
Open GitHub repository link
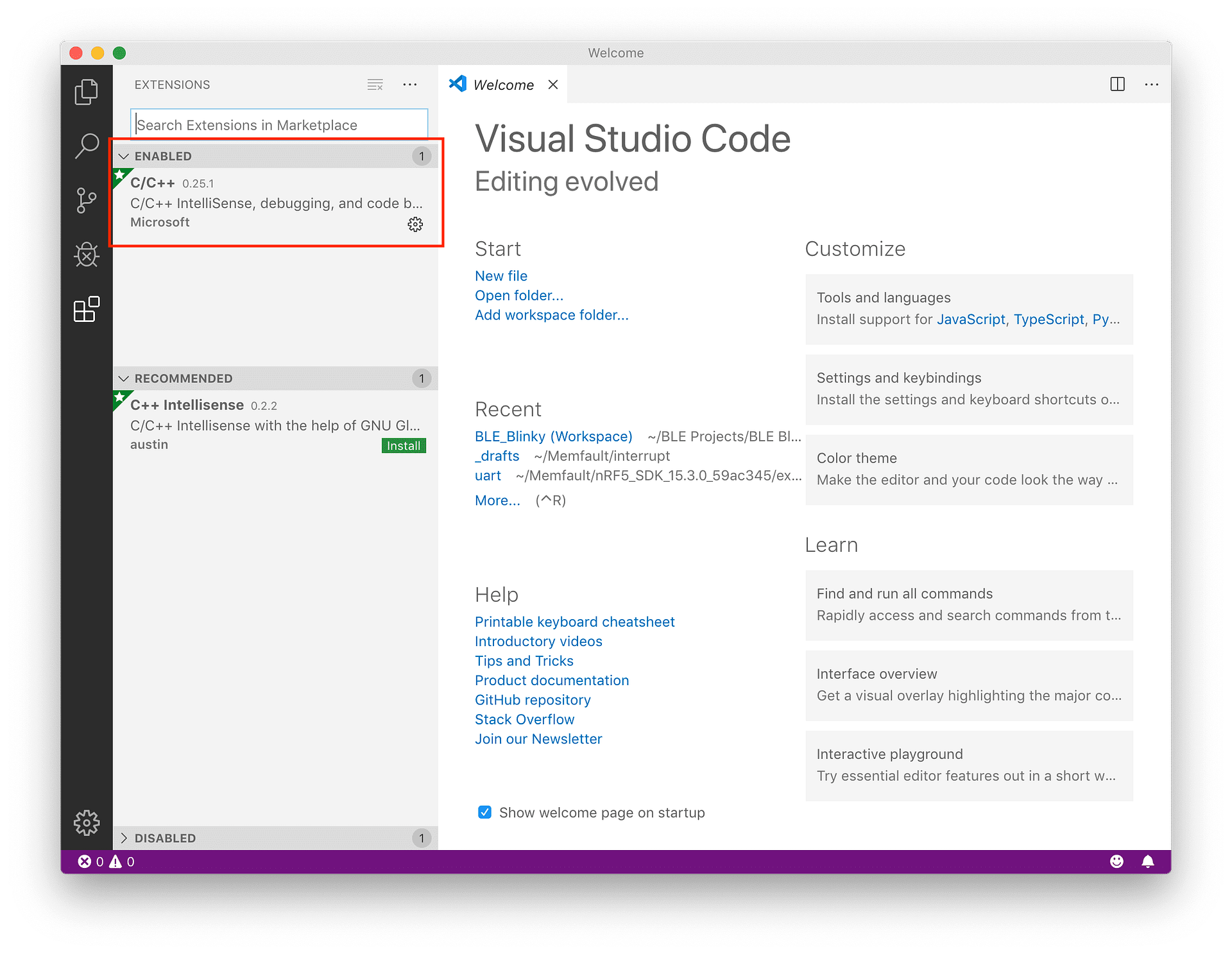[x=533, y=700]
